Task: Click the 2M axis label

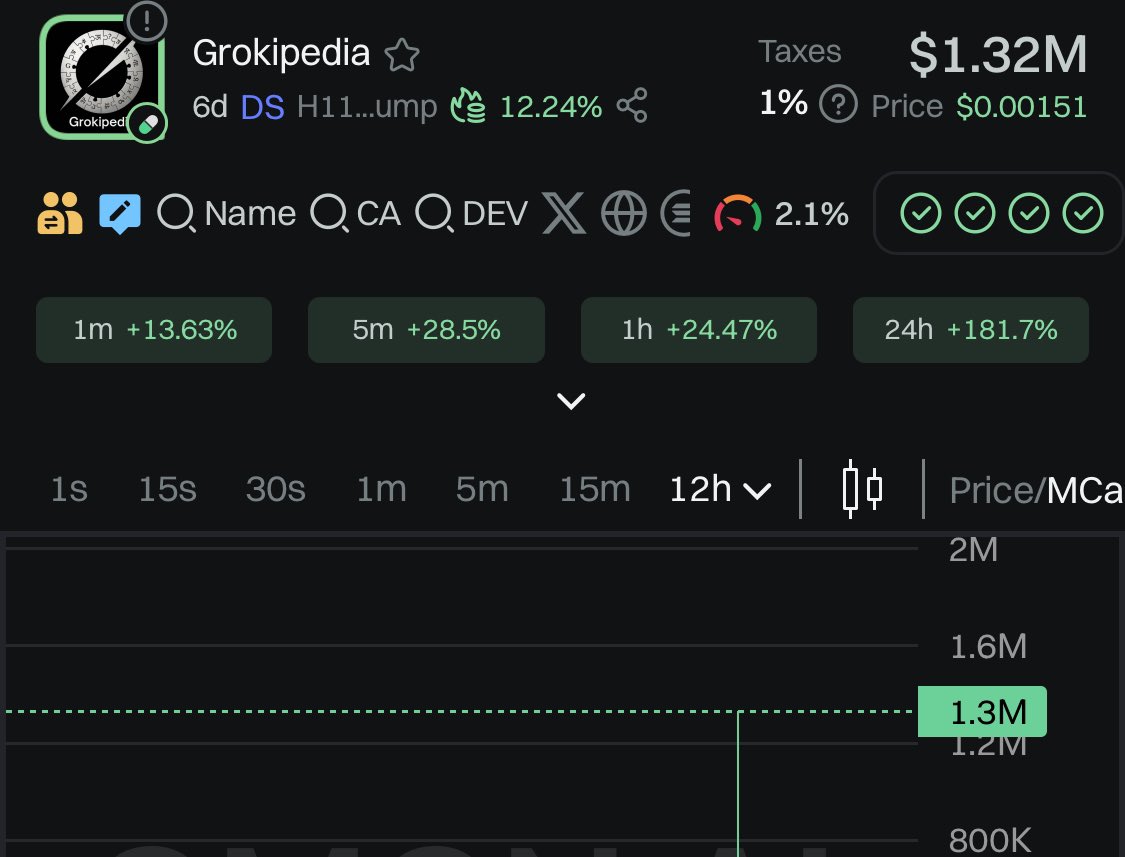Action: [x=973, y=550]
